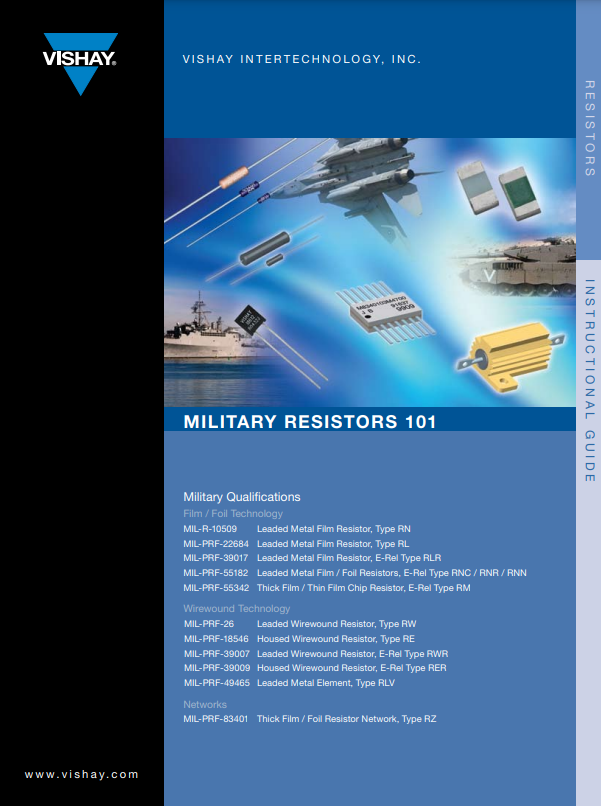Screen dimensions: 601x806
Task: Select the MIL-PRF-39007 spec number
Action: coord(217,654)
